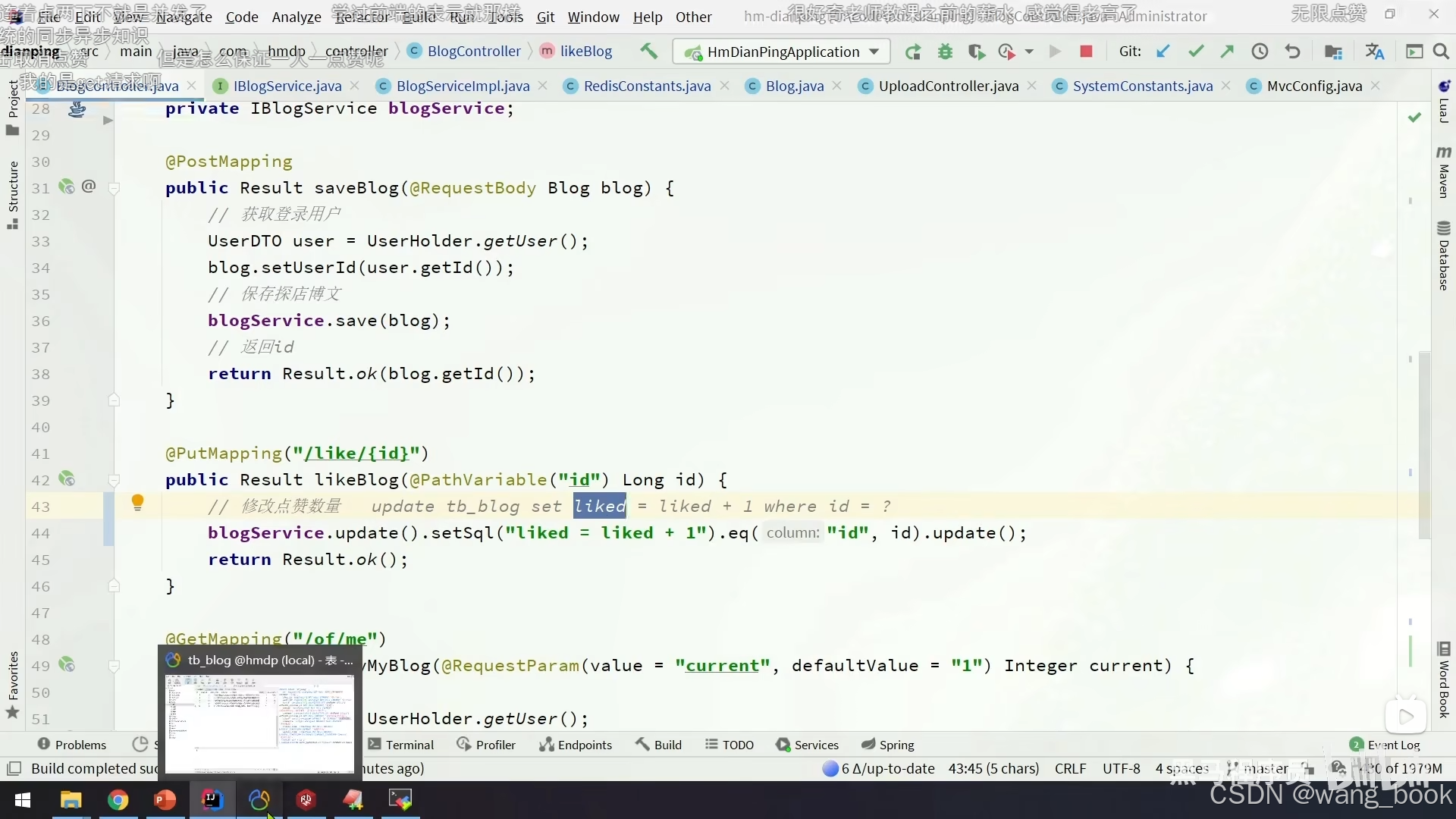Screen dimensions: 1456x819
Task: Open Search Everywhere magnifier icon
Action: pyautogui.click(x=1441, y=52)
